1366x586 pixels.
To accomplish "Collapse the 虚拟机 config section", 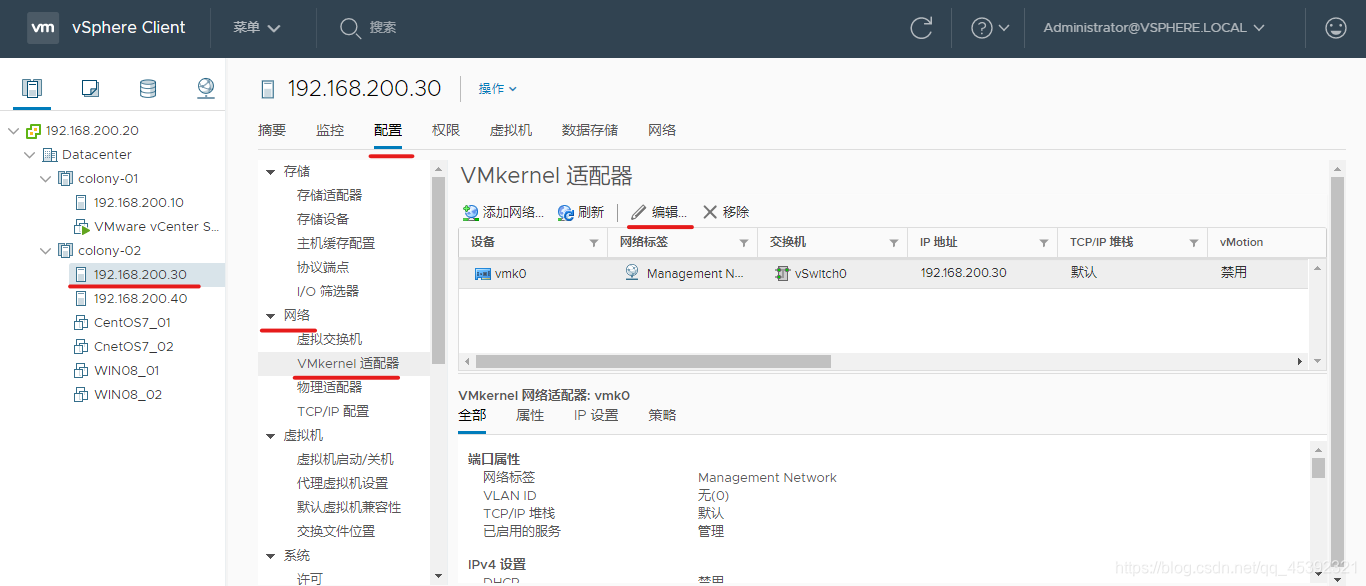I will tap(270, 436).
